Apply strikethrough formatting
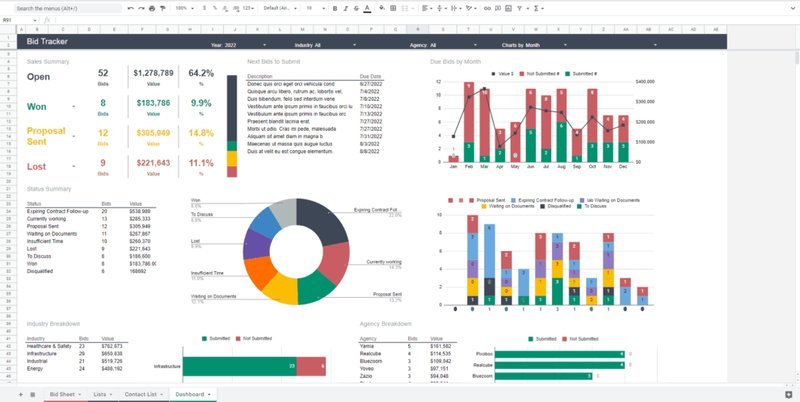Viewport: 800px width, 402px height. click(356, 8)
